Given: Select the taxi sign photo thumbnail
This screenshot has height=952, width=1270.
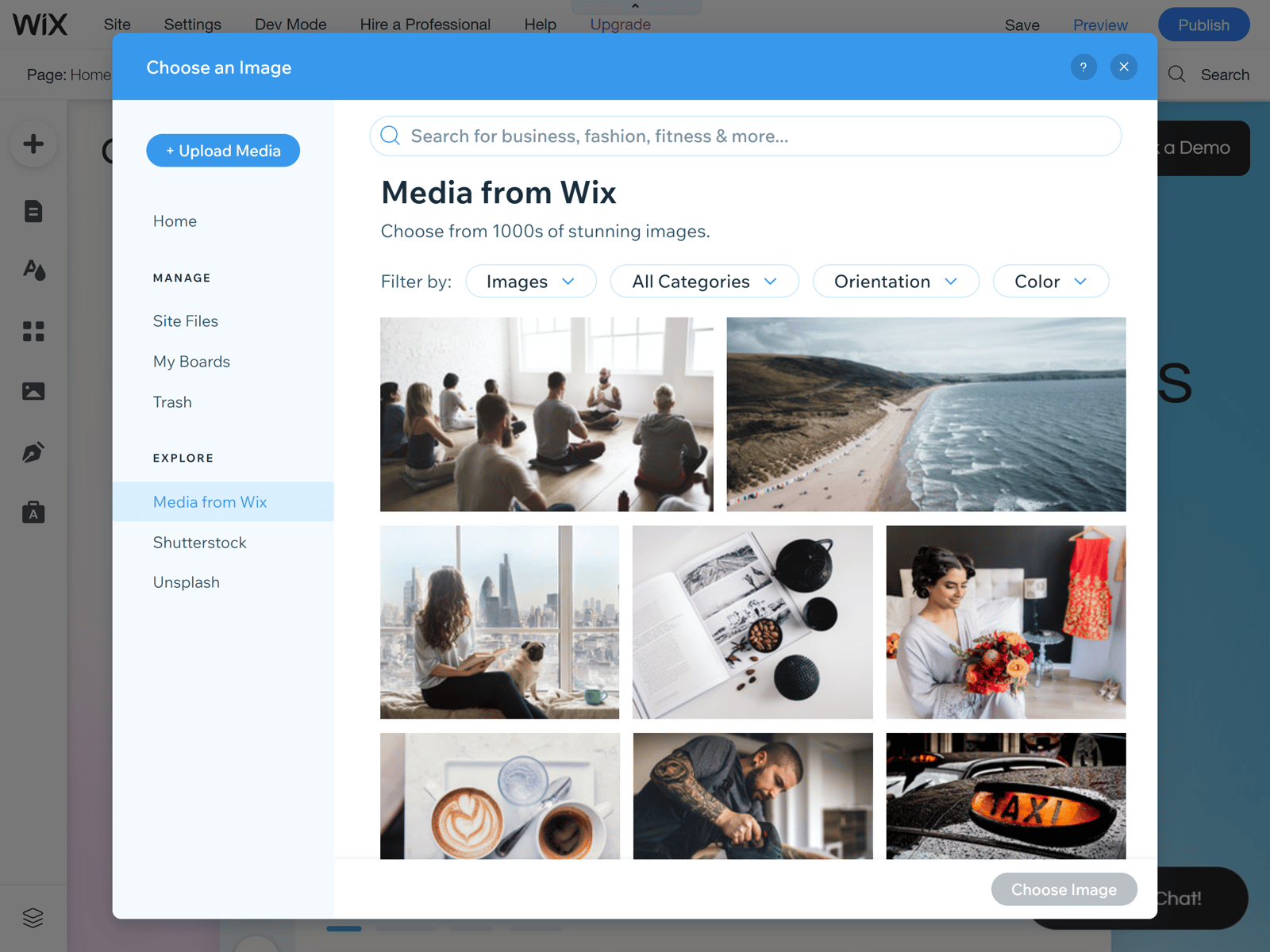Looking at the screenshot, I should tap(1006, 796).
